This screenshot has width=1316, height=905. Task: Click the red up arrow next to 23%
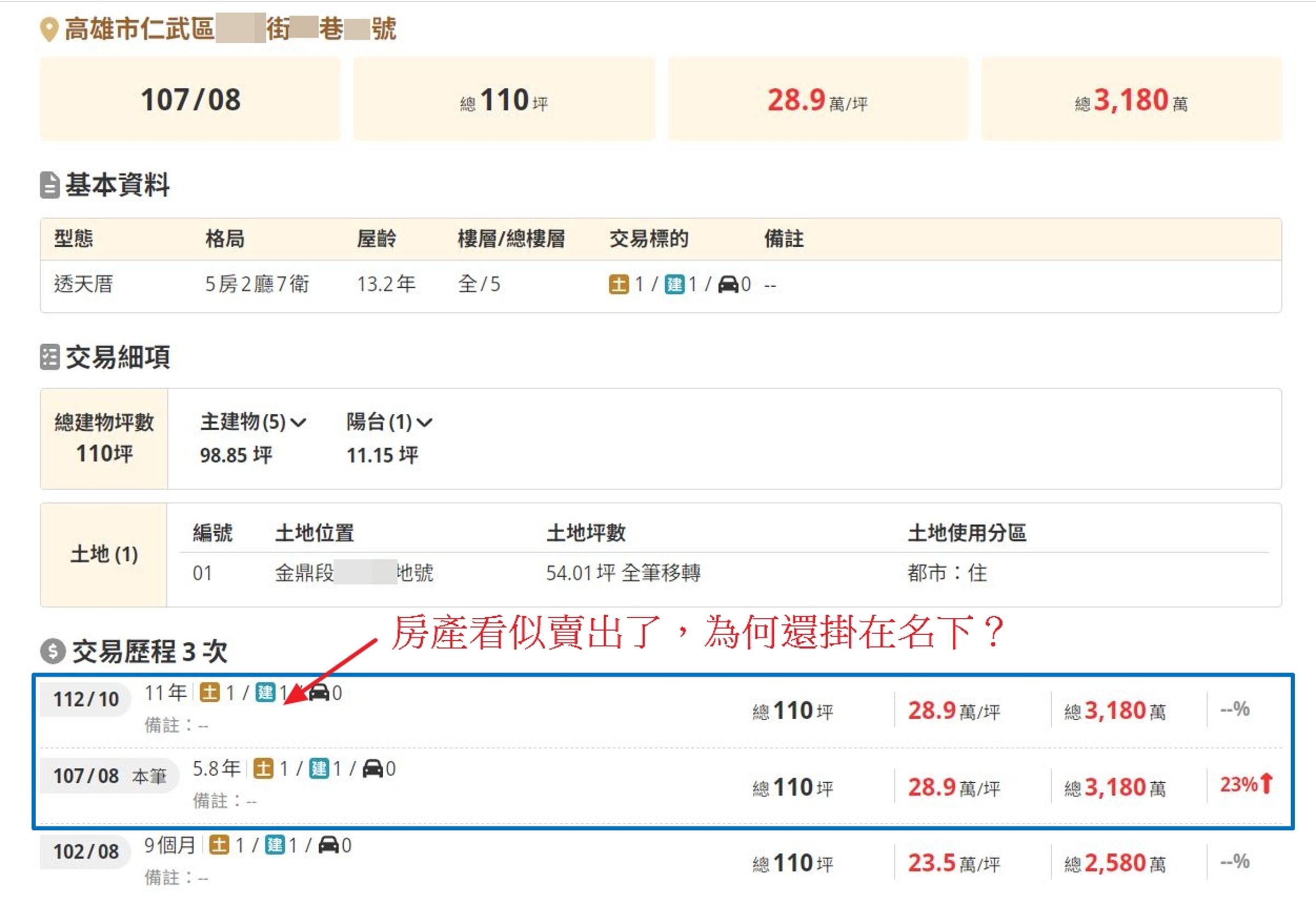(1267, 784)
